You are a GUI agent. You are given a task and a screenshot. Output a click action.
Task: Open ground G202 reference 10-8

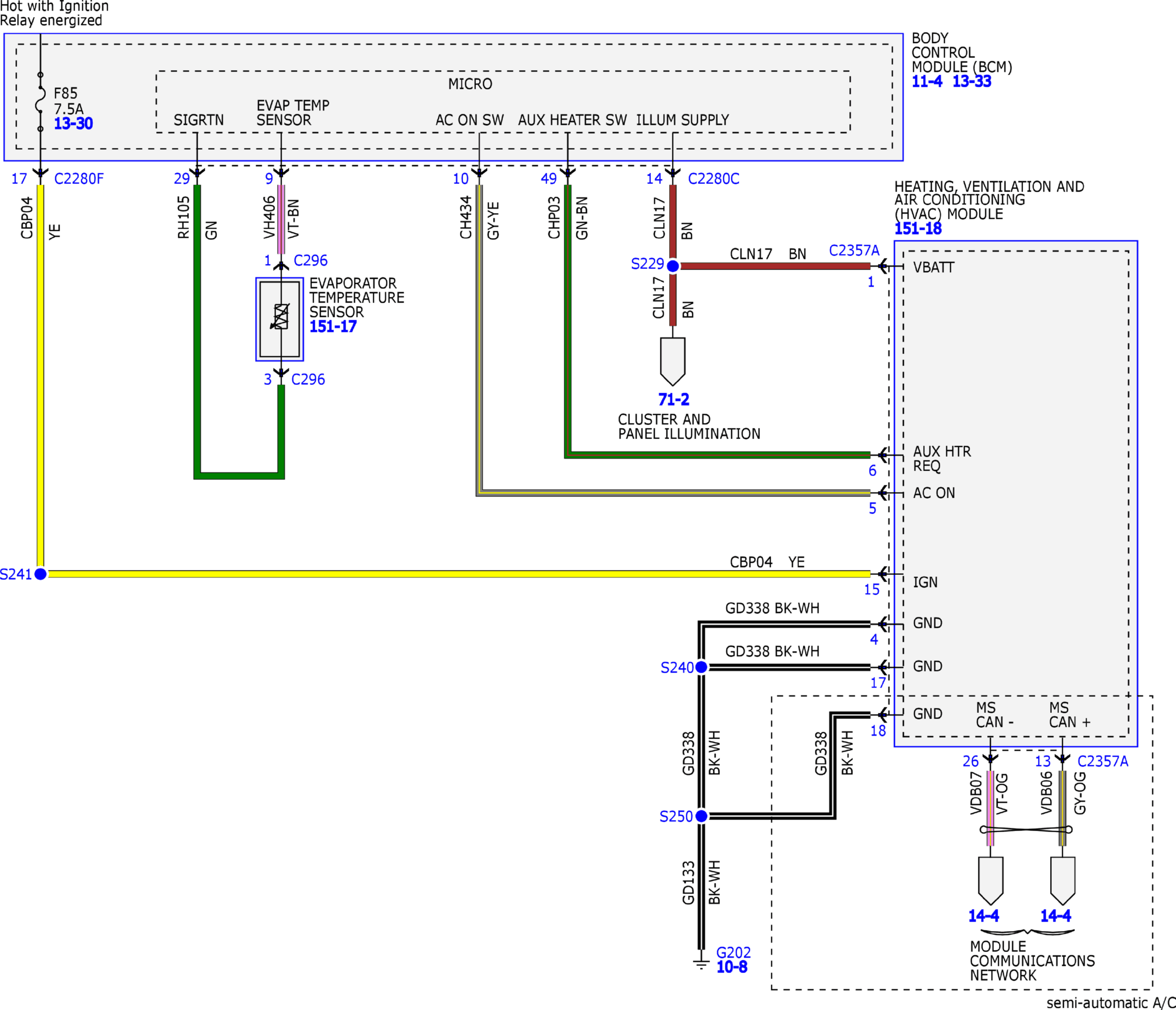point(732,967)
